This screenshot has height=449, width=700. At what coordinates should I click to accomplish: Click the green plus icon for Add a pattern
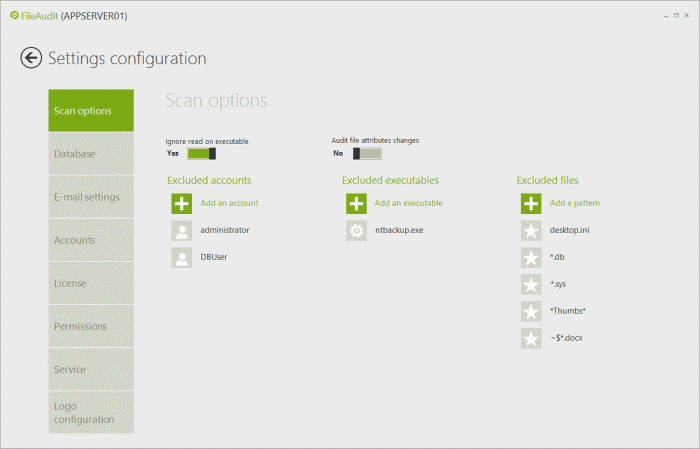click(531, 204)
